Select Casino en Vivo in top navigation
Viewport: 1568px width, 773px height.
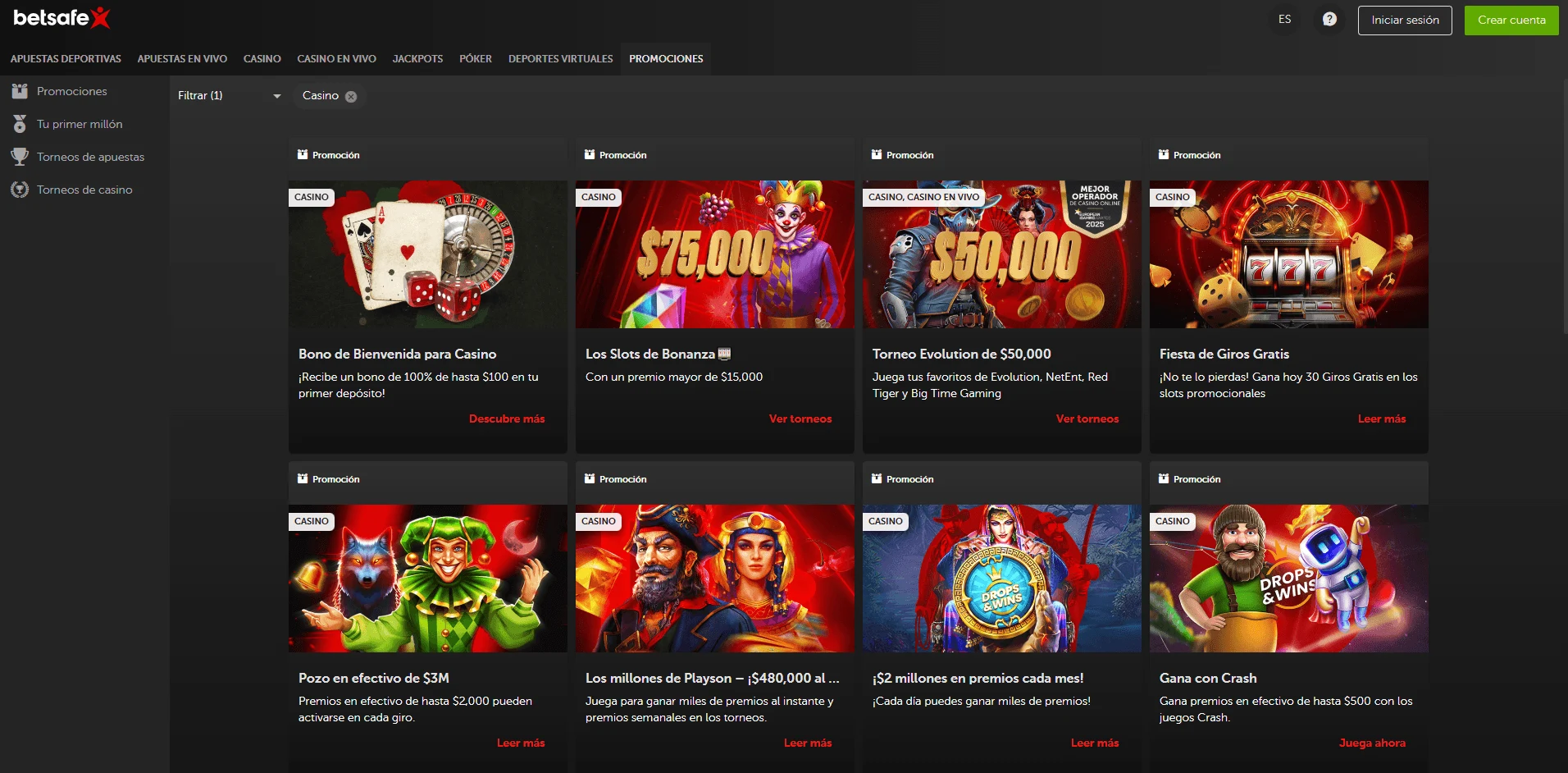point(336,59)
